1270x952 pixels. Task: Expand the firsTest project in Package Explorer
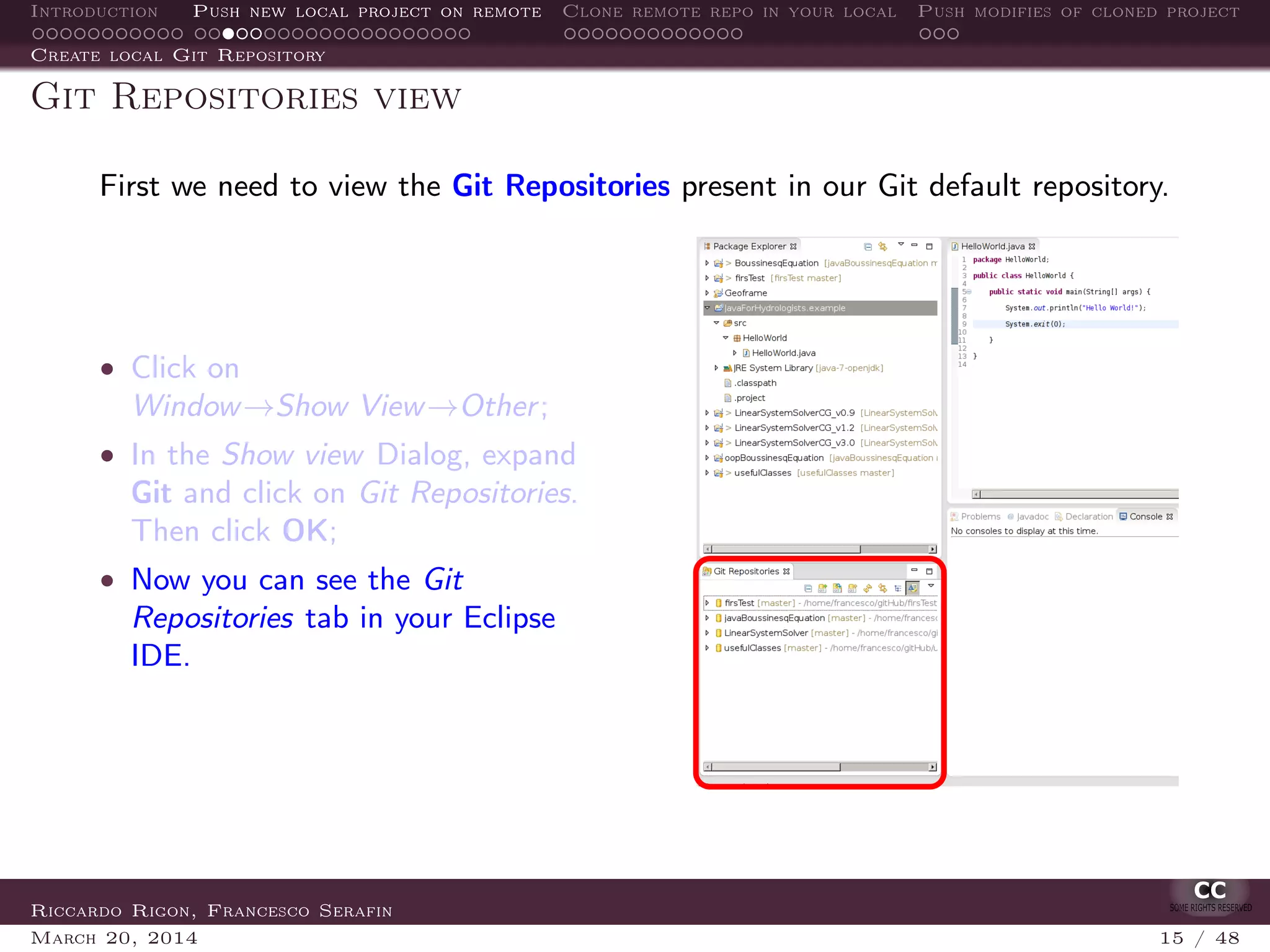(x=707, y=278)
